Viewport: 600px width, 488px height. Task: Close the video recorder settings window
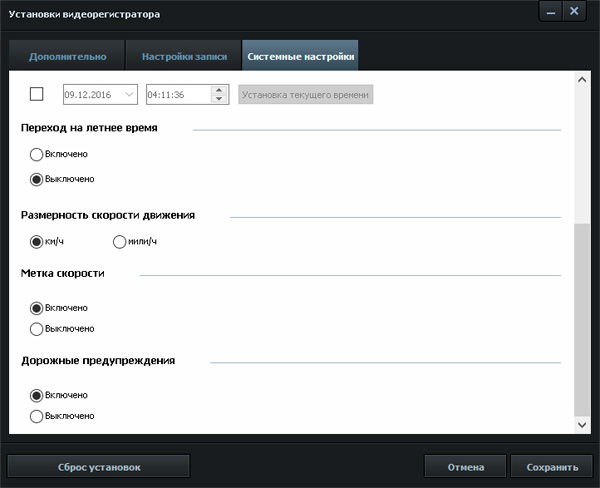pyautogui.click(x=574, y=13)
